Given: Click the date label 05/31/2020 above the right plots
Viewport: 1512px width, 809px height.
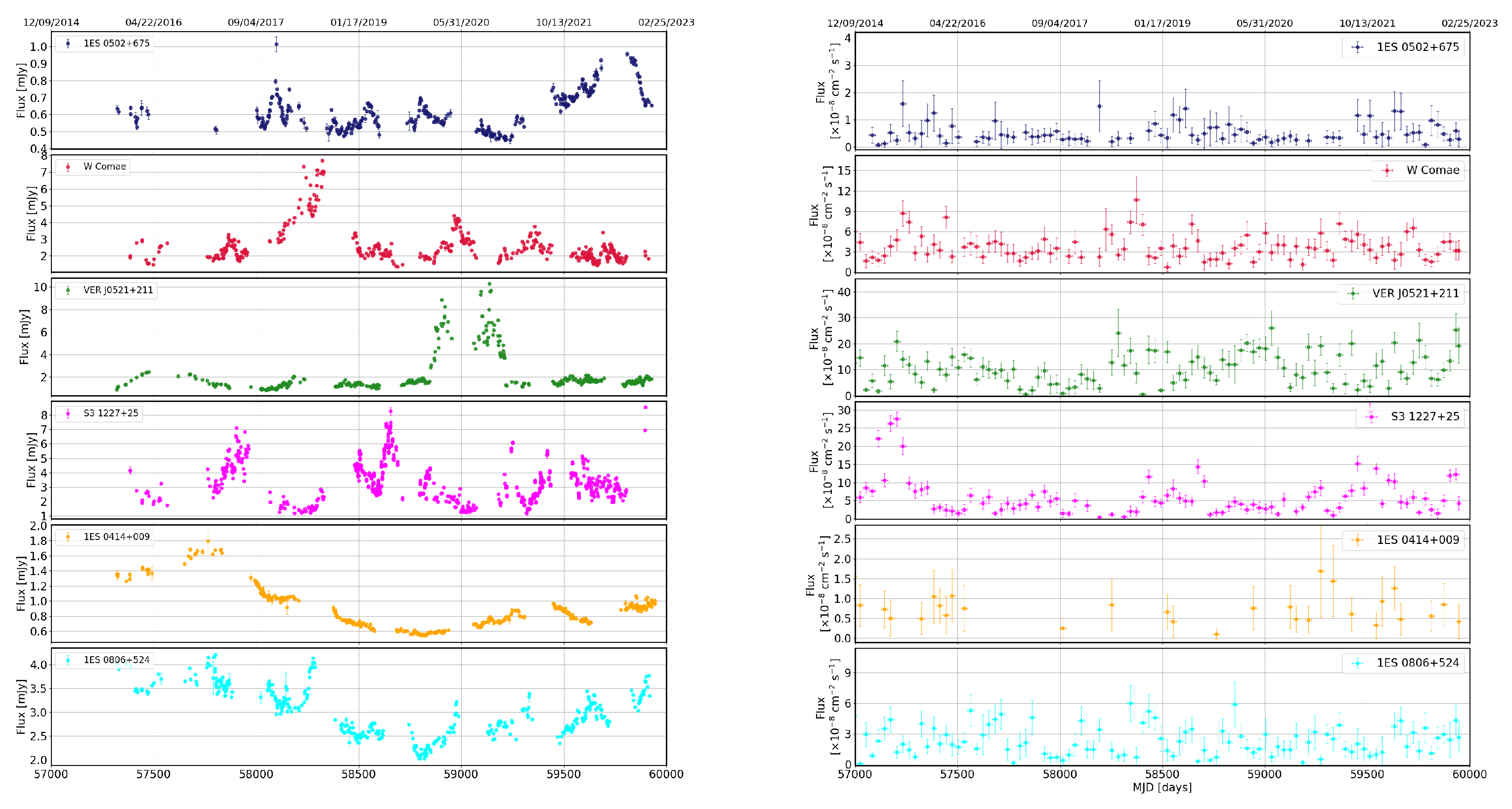Looking at the screenshot, I should 1264,23.
